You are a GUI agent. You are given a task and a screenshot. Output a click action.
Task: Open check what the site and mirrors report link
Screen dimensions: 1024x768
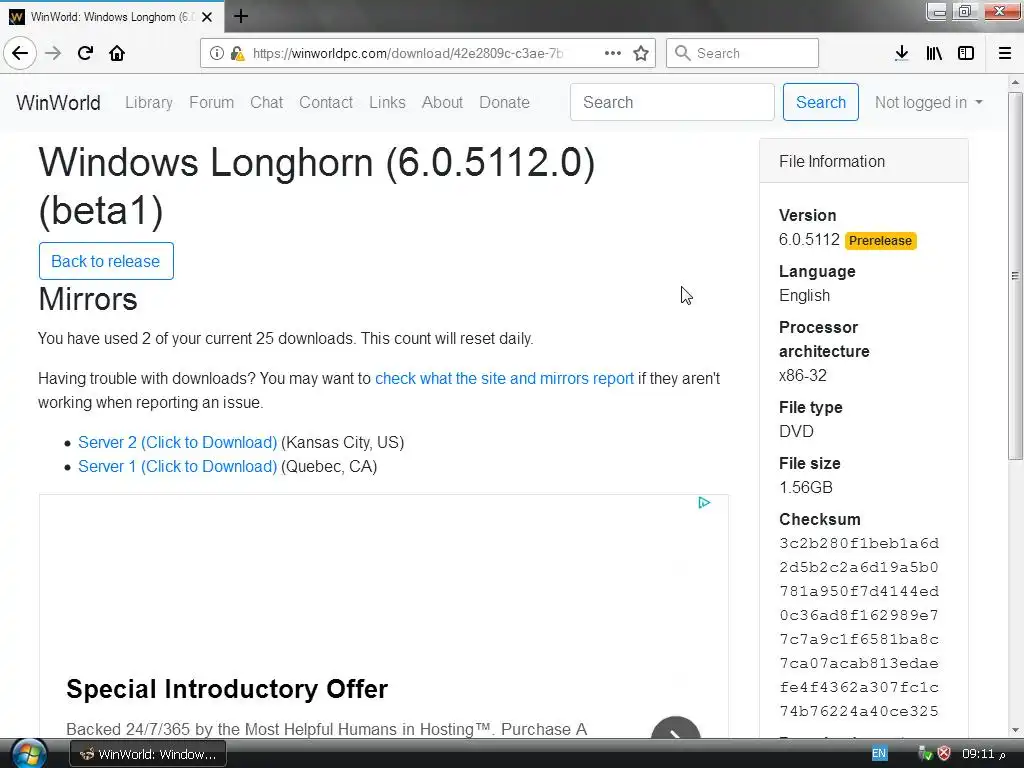click(504, 379)
